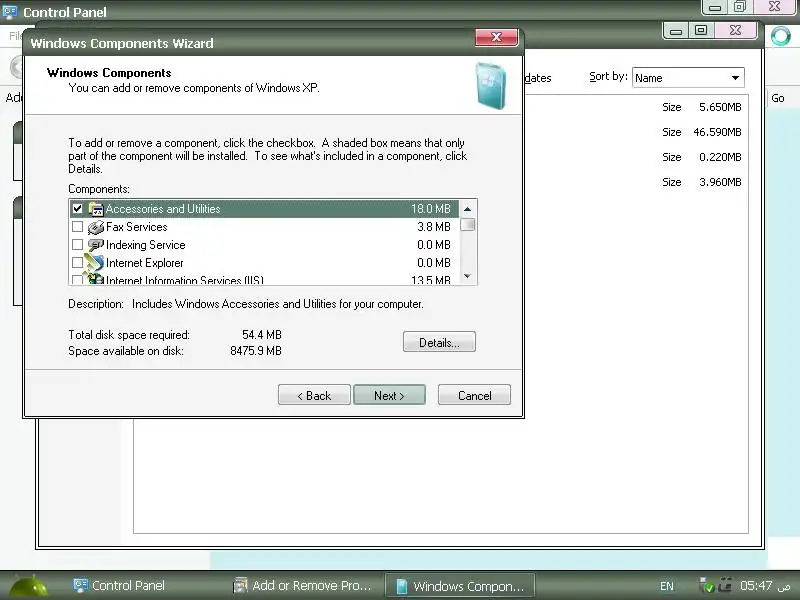Select the Accessories and Utilities row
Image resolution: width=800 pixels, height=600 pixels.
tap(264, 209)
